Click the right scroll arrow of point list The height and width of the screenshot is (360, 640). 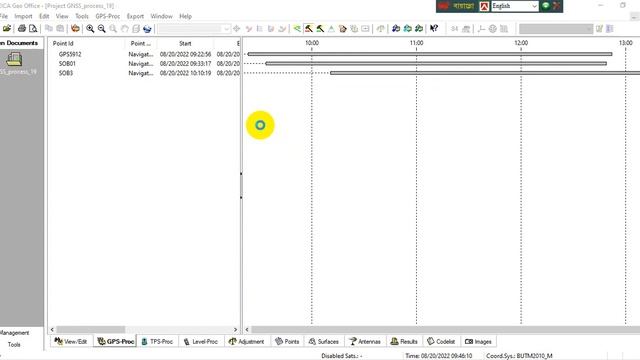(236, 329)
